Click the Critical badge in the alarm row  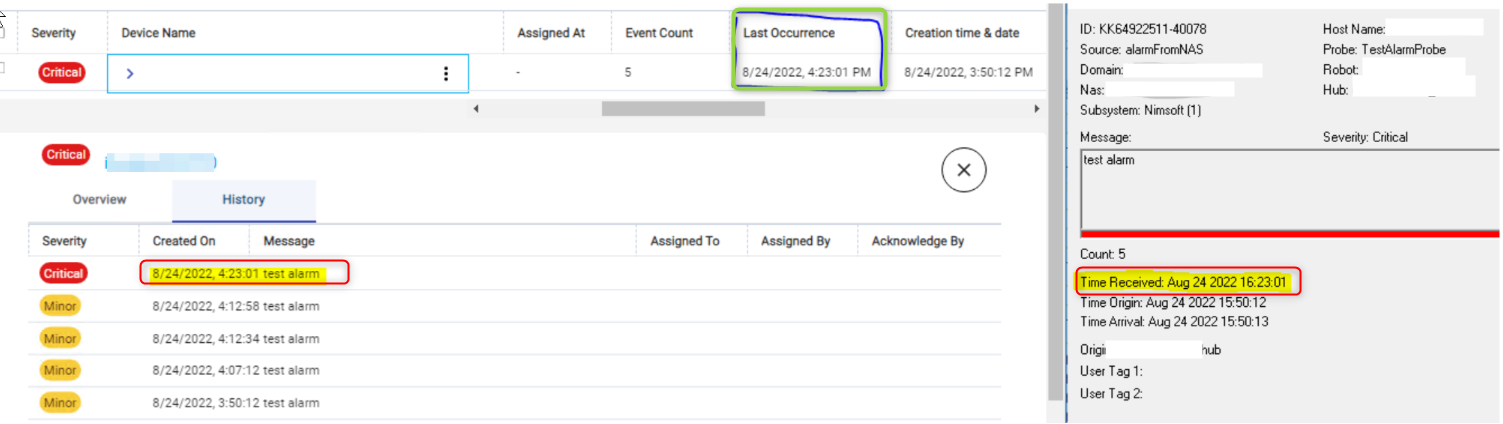pyautogui.click(x=61, y=72)
